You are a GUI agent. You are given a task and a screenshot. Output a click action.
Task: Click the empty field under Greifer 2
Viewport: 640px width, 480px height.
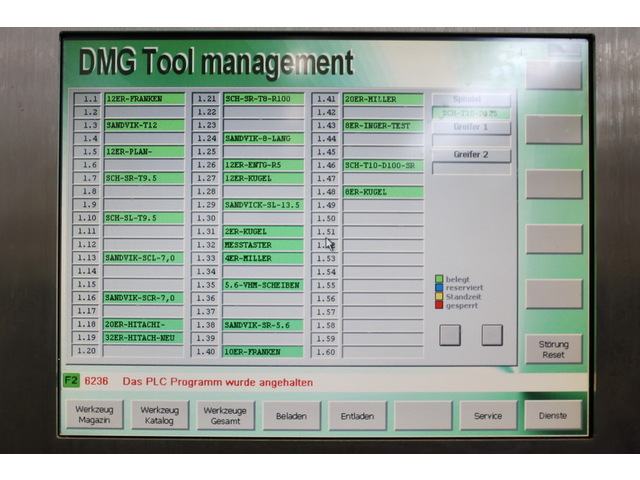point(471,169)
